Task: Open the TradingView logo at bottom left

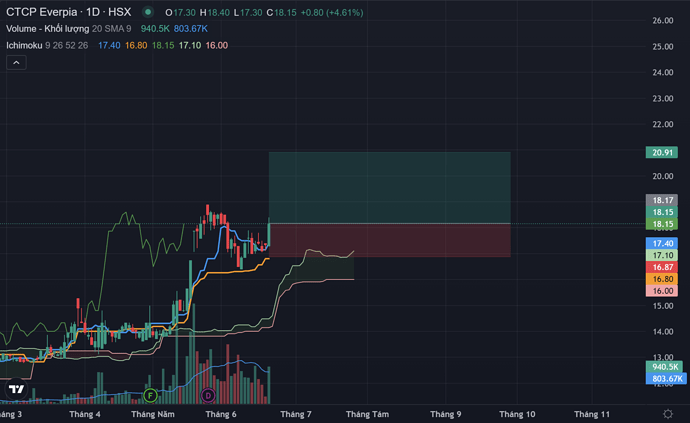Action: point(16,389)
